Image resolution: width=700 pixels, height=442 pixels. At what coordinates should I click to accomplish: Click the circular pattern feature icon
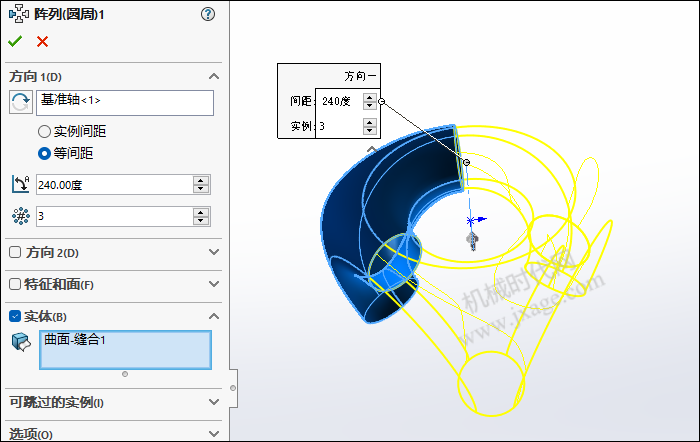(x=18, y=14)
